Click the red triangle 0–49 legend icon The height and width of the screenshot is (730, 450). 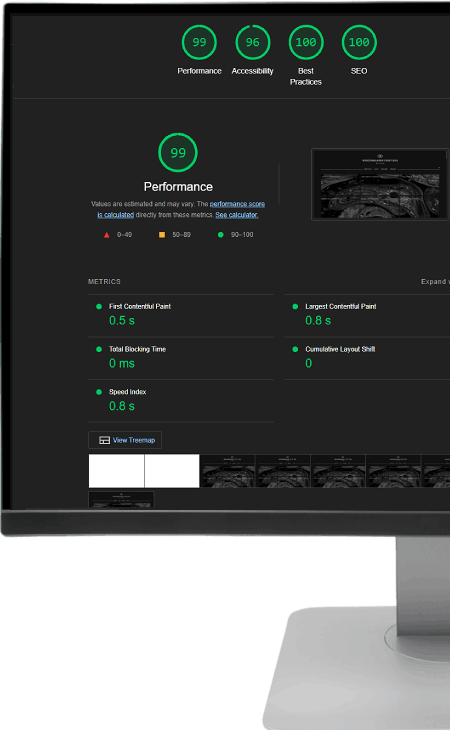[107, 235]
